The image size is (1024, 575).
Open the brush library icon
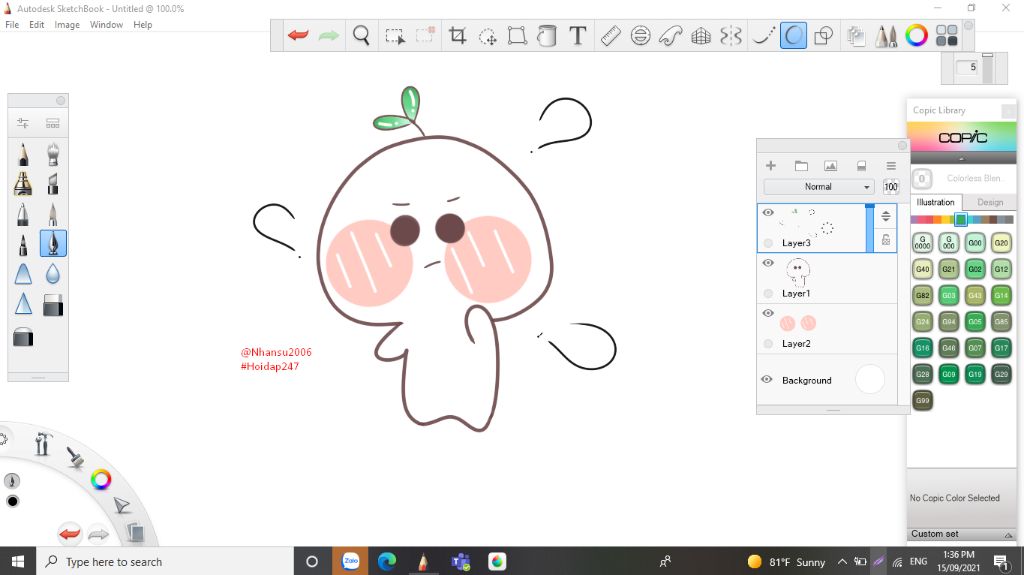(53, 123)
